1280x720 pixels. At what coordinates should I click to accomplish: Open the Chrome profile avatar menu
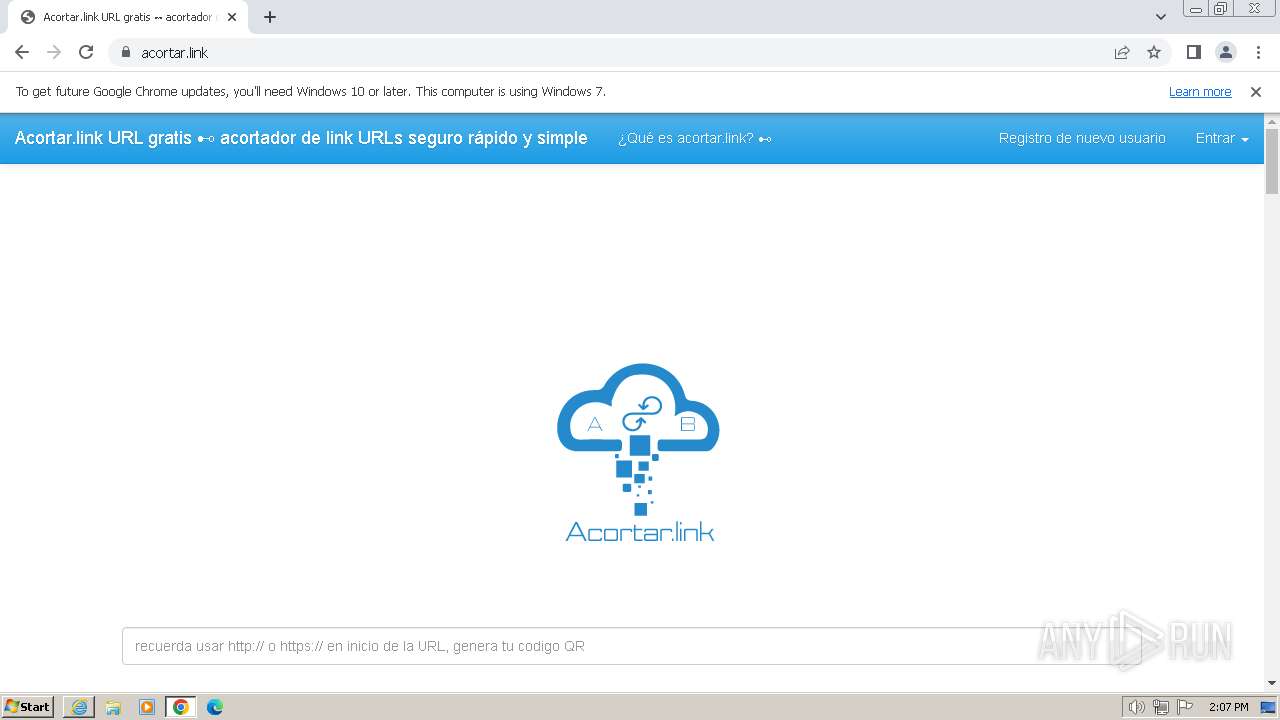coord(1226,52)
